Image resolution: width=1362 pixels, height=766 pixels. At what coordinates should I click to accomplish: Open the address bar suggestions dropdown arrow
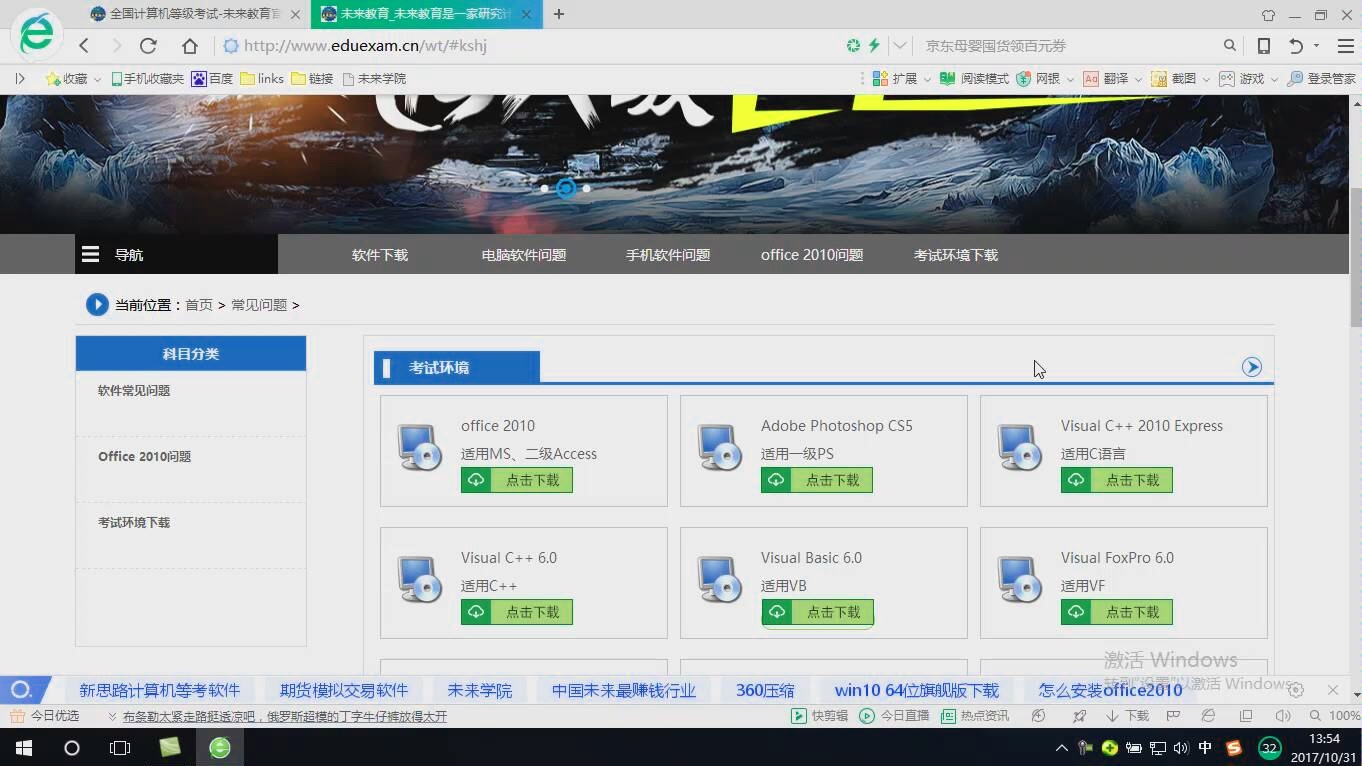point(901,45)
